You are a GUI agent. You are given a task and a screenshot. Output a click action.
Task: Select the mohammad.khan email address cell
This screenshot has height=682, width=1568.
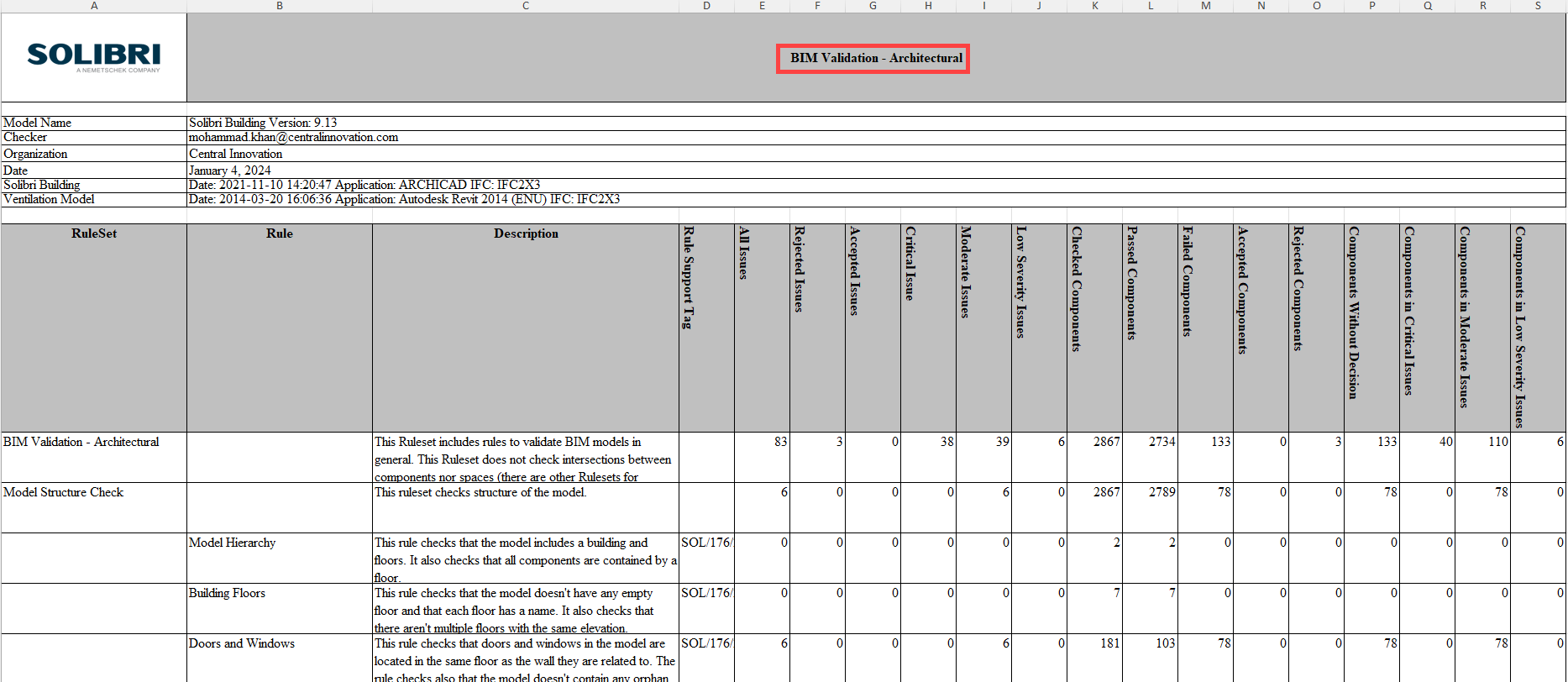point(876,137)
